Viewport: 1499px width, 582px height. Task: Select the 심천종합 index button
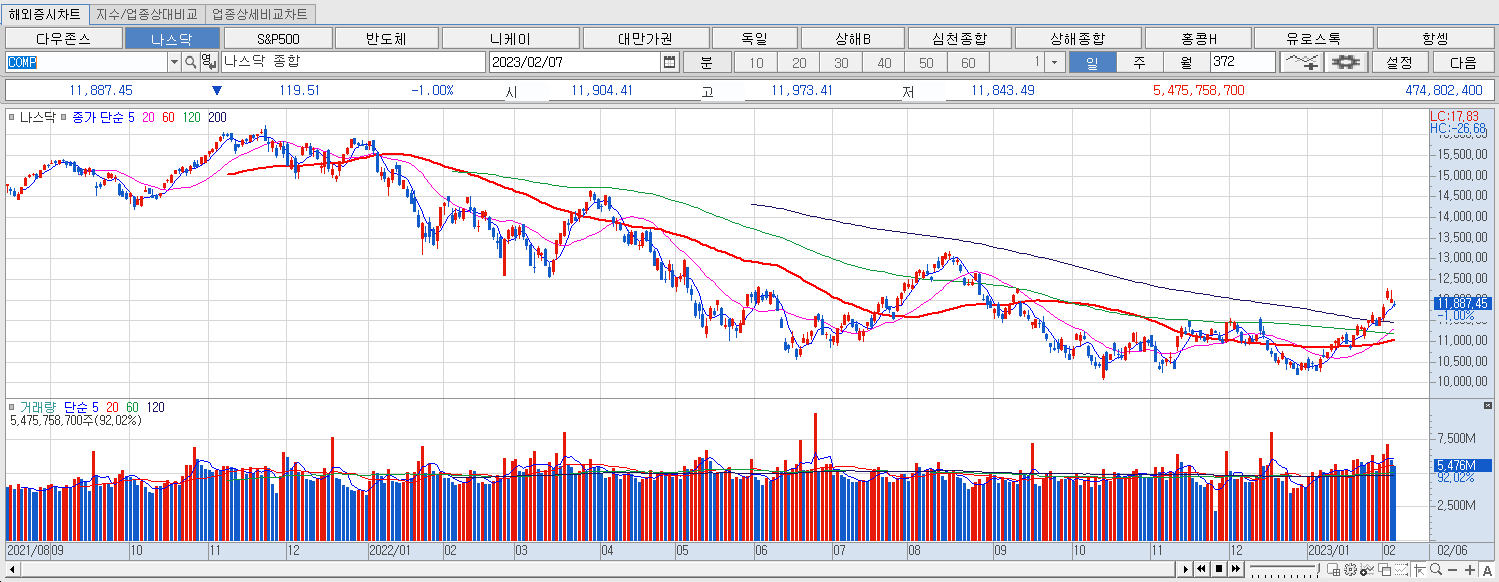(x=959, y=38)
